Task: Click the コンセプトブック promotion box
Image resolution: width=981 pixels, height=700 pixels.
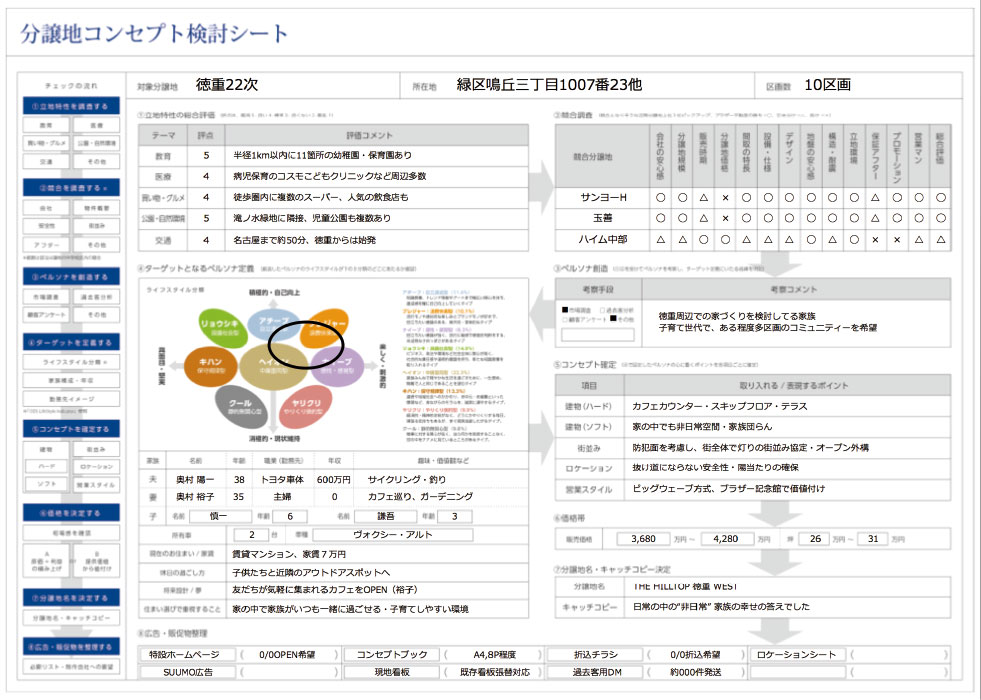Action: [392, 654]
